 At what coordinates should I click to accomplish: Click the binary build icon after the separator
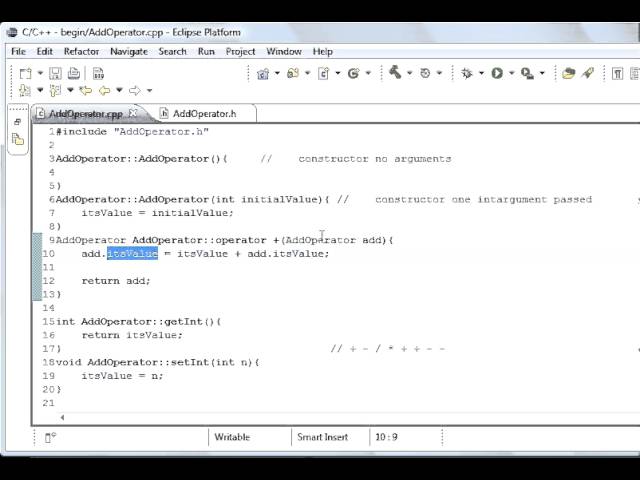[x=98, y=73]
